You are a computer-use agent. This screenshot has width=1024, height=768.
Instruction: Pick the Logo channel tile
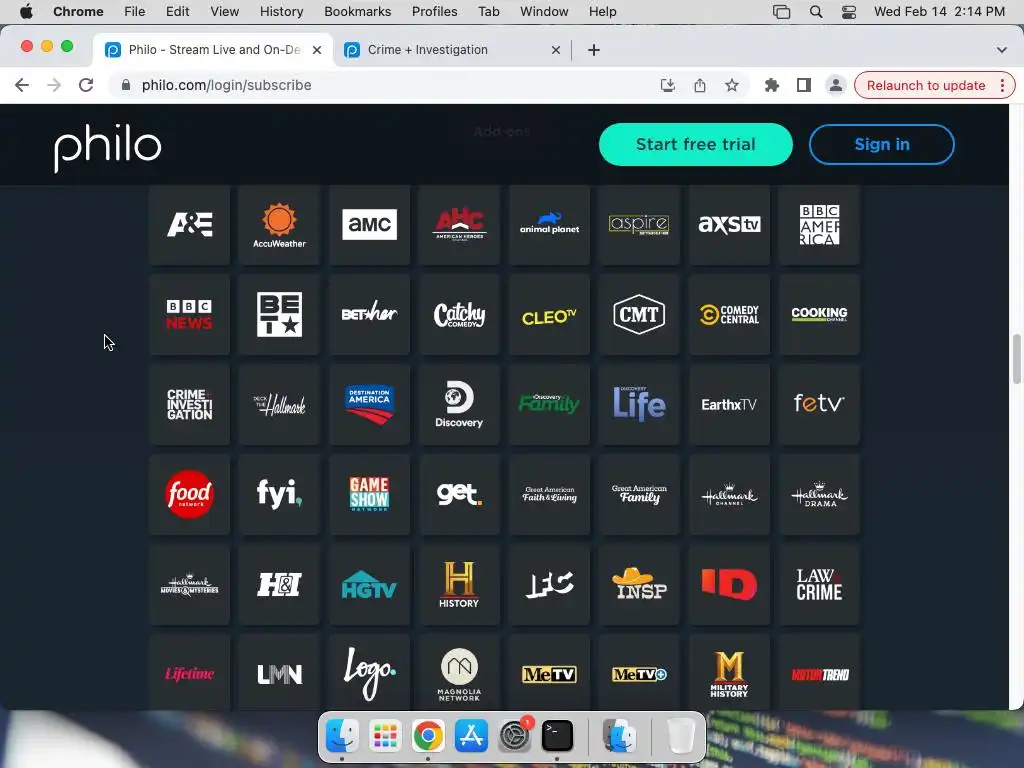(x=370, y=673)
